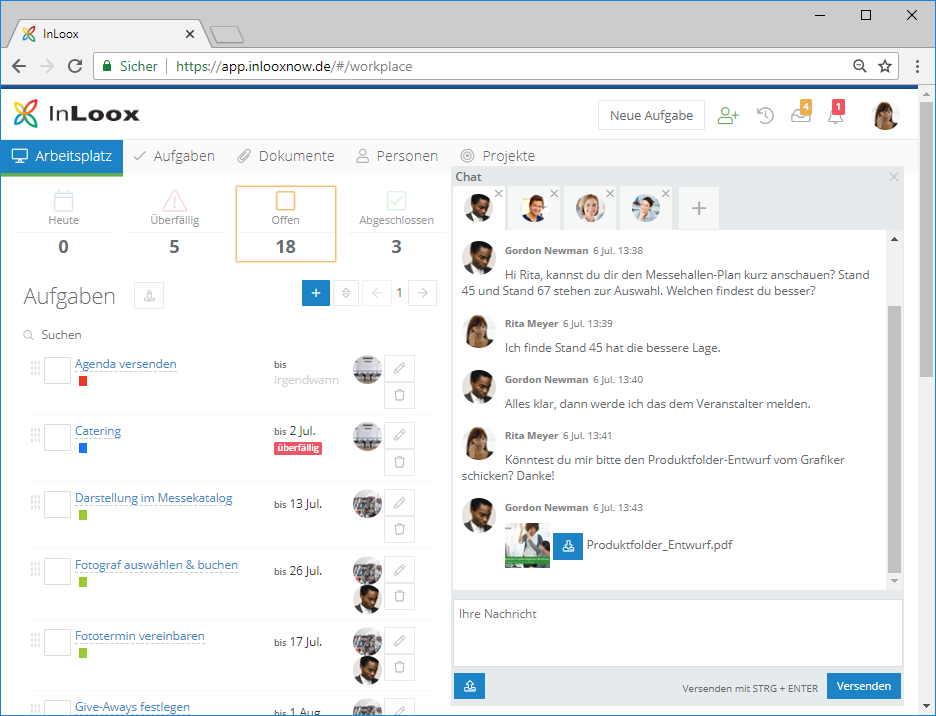Click the sort order icon in task toolbar
The image size is (936, 716).
point(346,293)
